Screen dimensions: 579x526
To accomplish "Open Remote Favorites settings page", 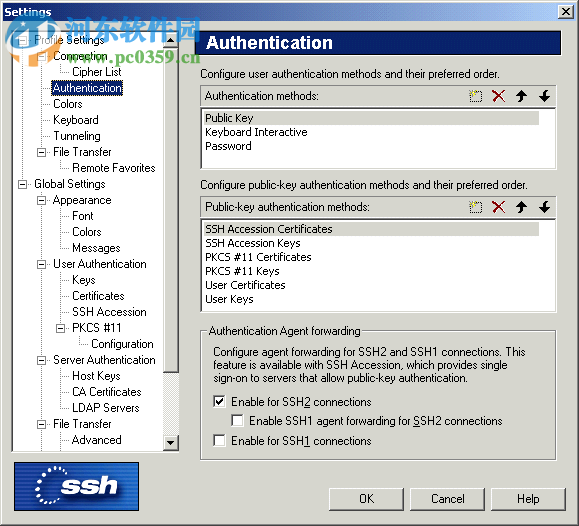I will 114,168.
